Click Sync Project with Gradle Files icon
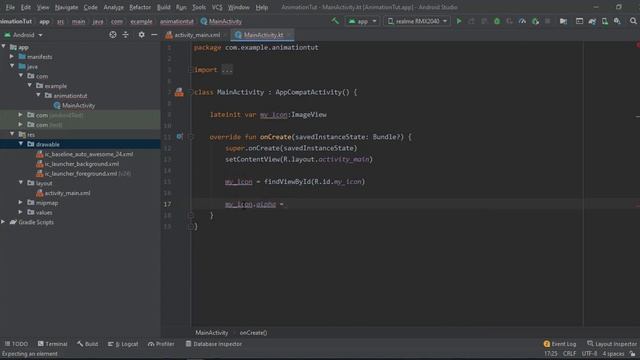The height and width of the screenshot is (360, 640). pos(592,21)
